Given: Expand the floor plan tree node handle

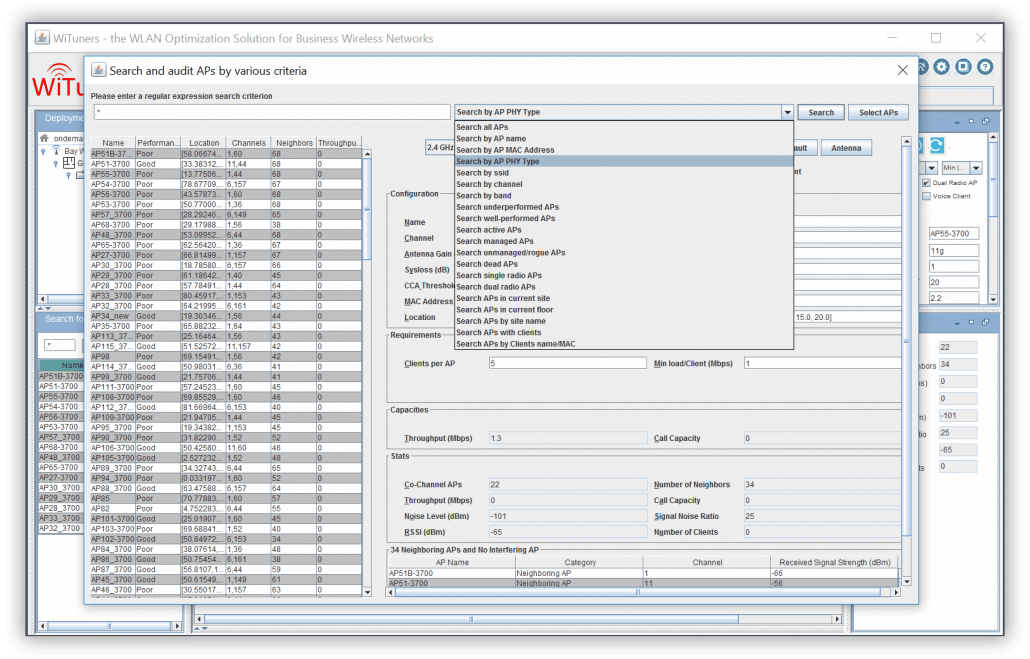Looking at the screenshot, I should point(56,163).
